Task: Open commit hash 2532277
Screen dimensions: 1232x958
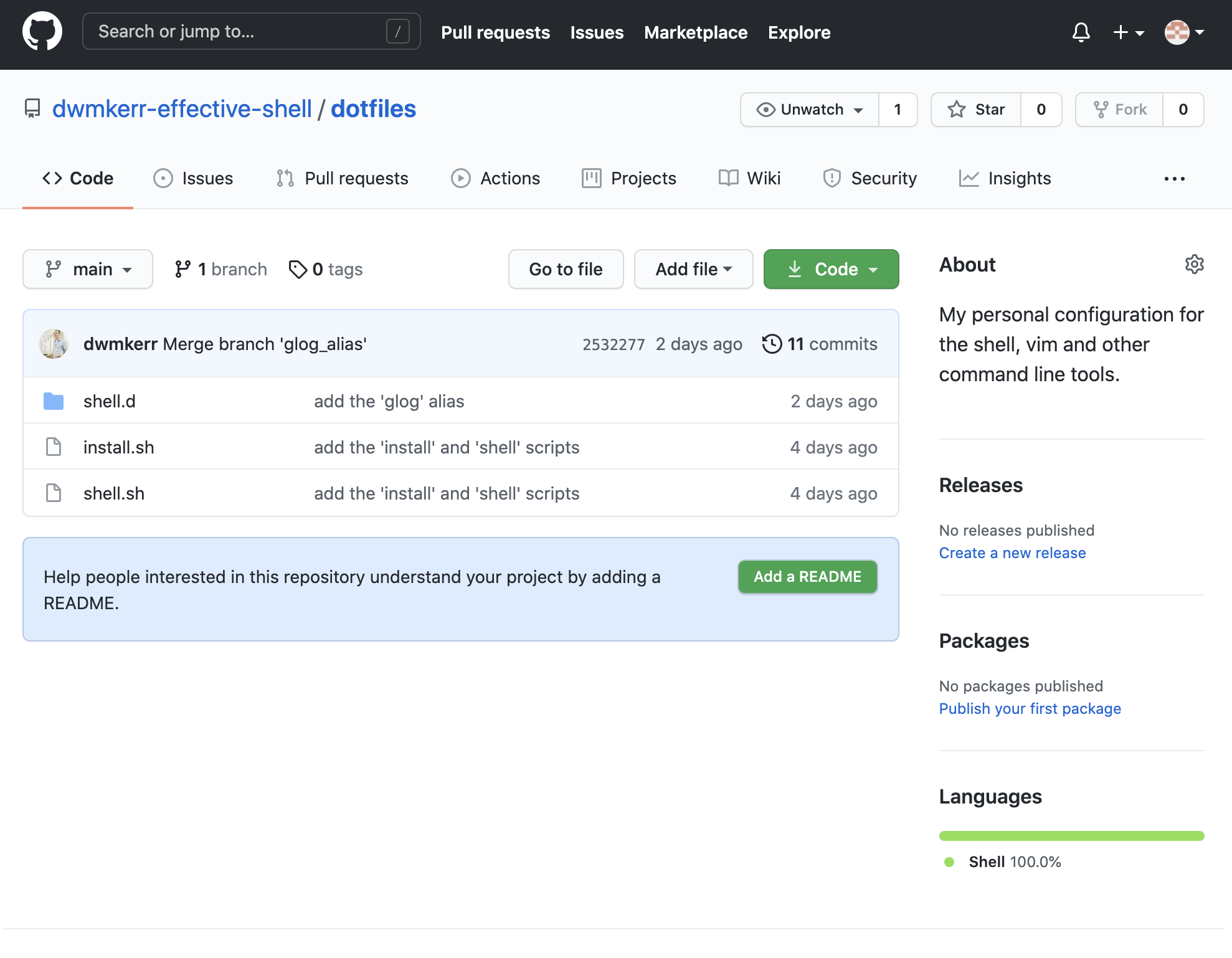Action: coord(614,344)
